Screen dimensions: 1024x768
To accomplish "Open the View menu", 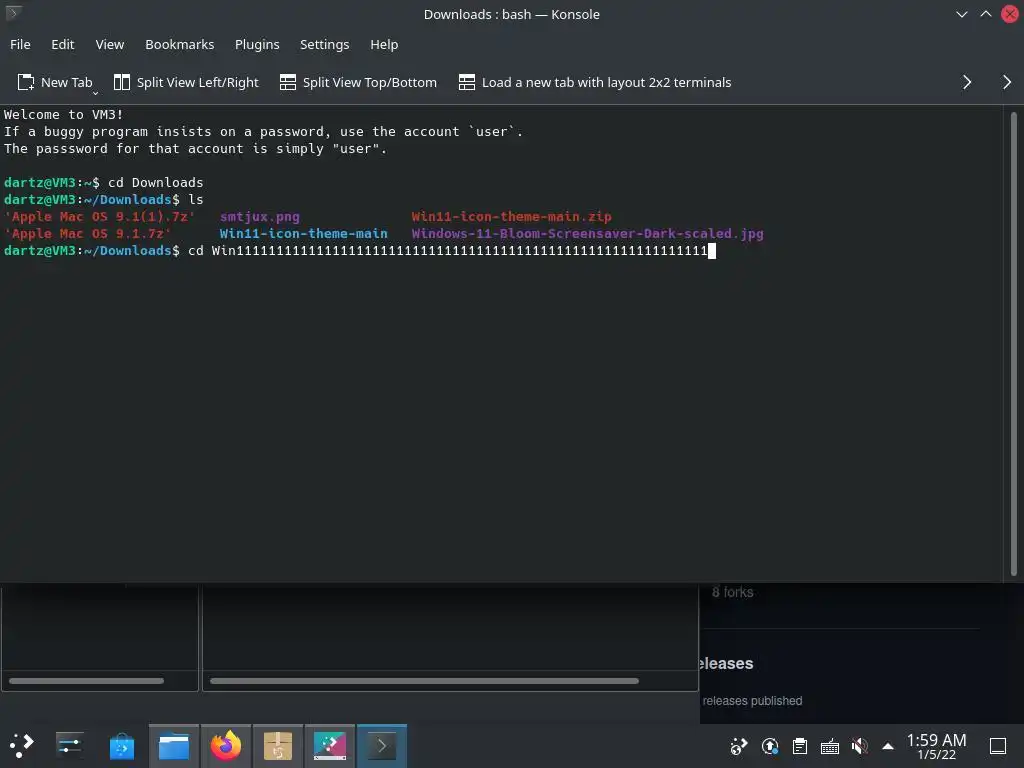I will [110, 44].
